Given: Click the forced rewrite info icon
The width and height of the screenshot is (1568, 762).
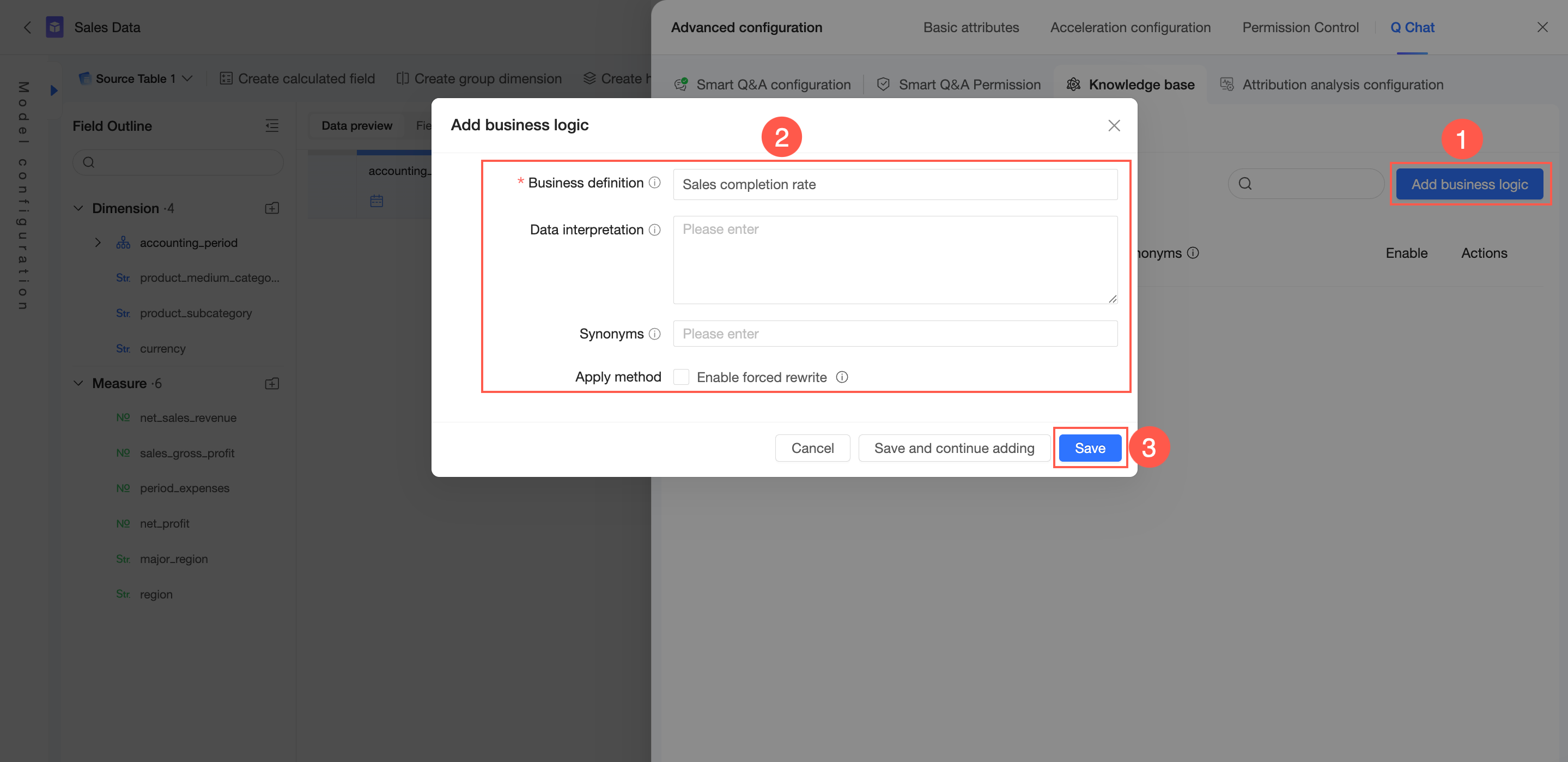Looking at the screenshot, I should [x=842, y=377].
